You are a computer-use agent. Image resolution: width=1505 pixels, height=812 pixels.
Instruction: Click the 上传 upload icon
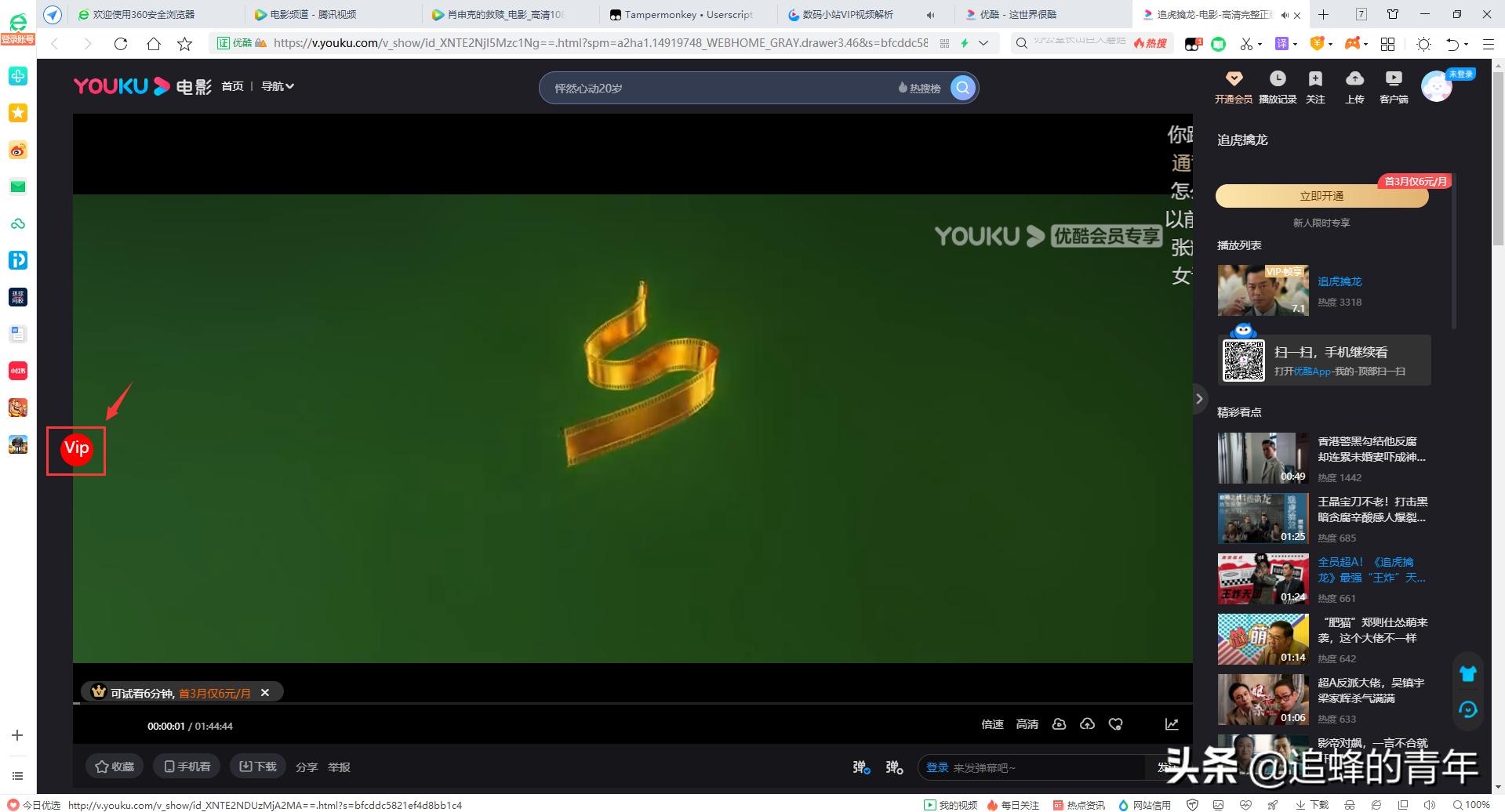1354,86
